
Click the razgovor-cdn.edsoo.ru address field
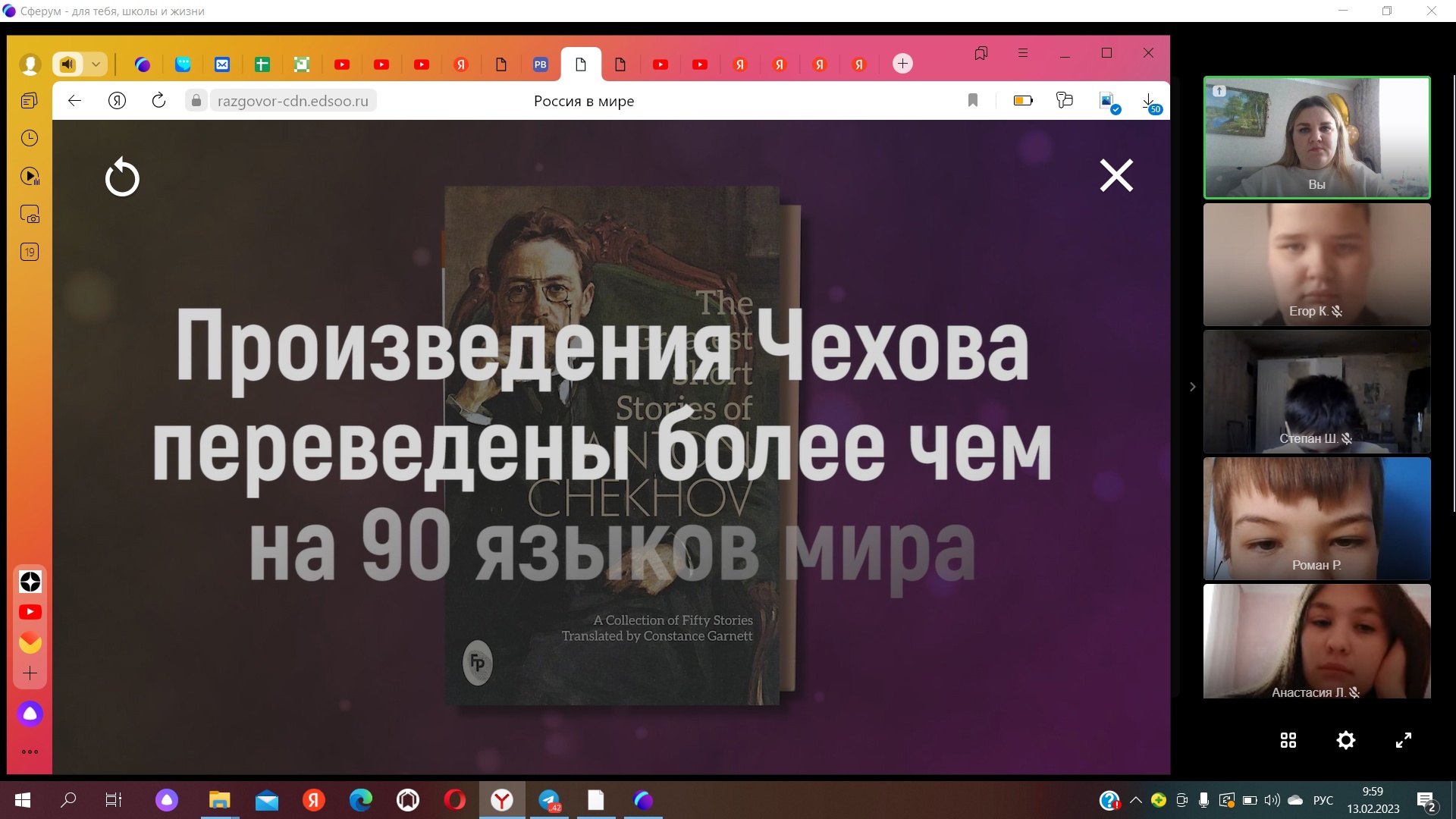point(293,101)
